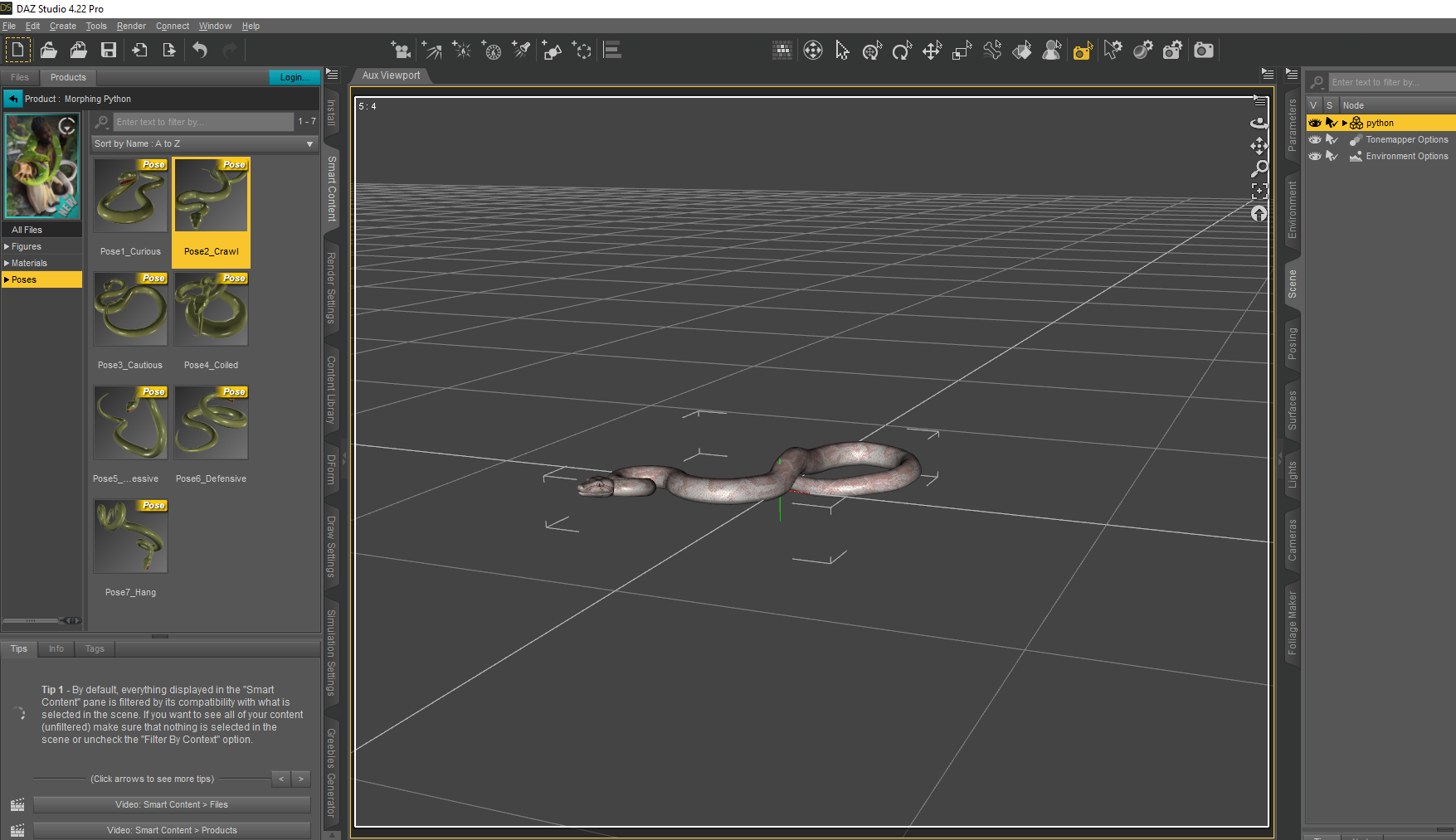Activate the Rotate tool

pyautogui.click(x=902, y=51)
